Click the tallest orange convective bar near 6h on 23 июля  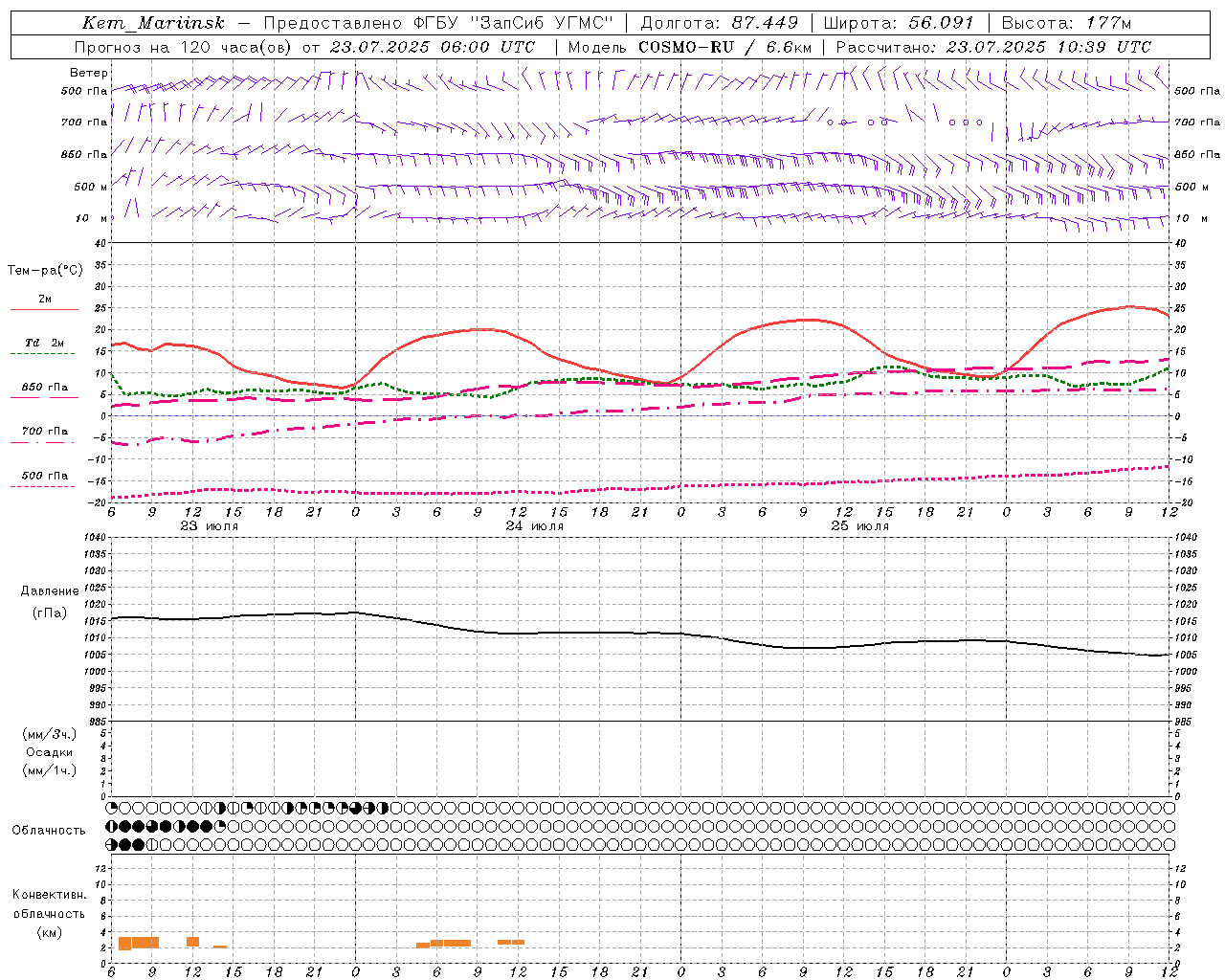tap(124, 944)
